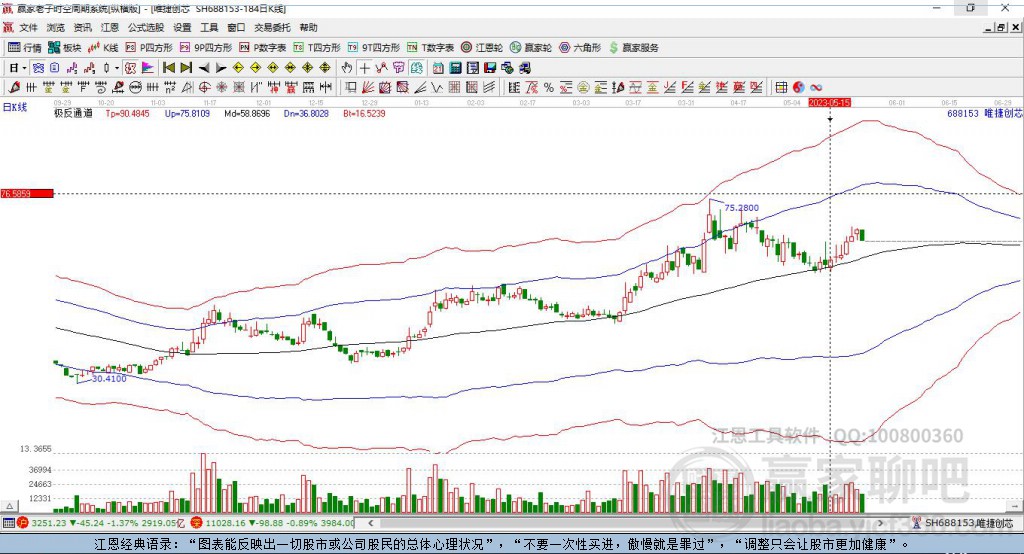The image size is (1024, 554).
Task: Click the 日K线 period label
Action: click(15, 108)
